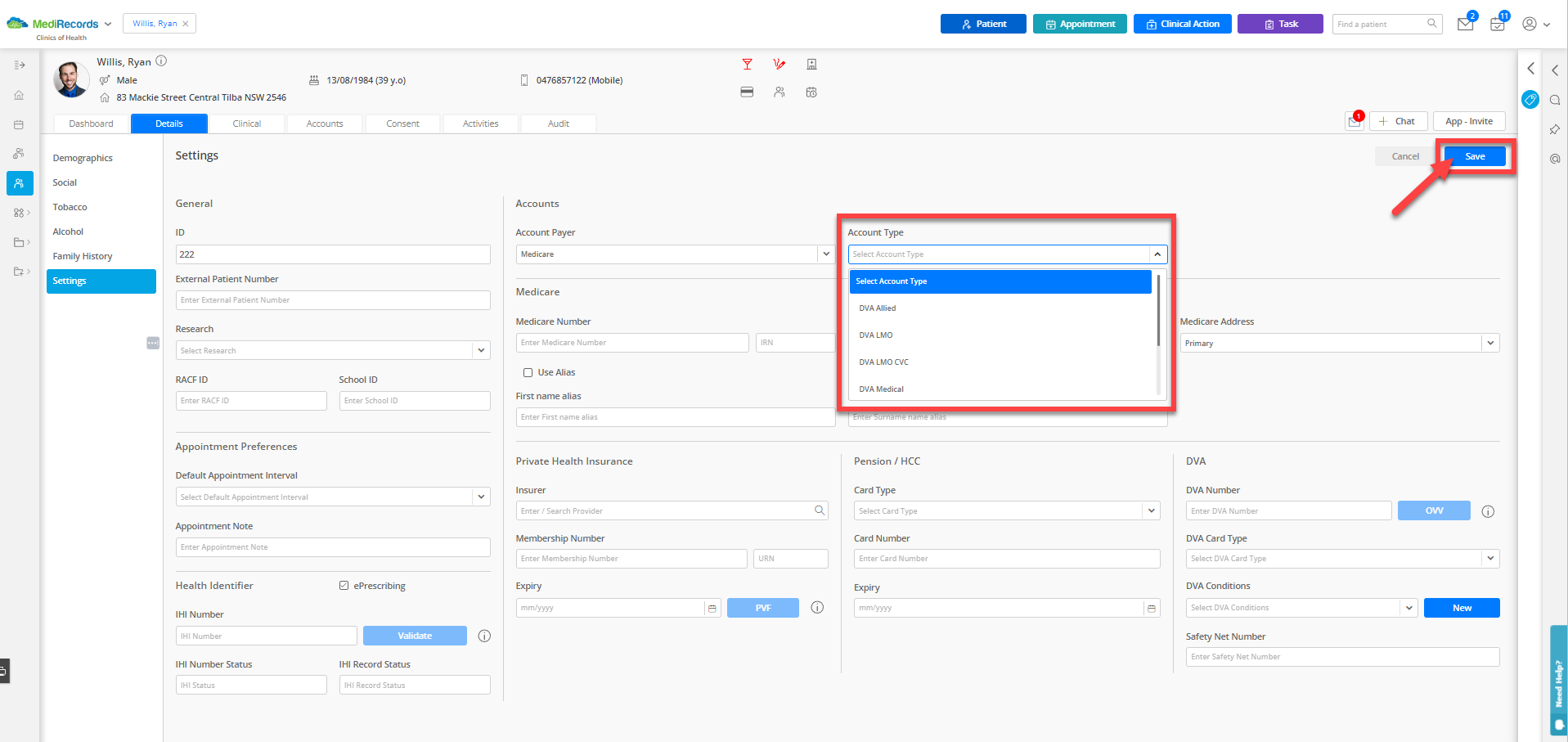Click the red smoking status icon

tap(779, 63)
